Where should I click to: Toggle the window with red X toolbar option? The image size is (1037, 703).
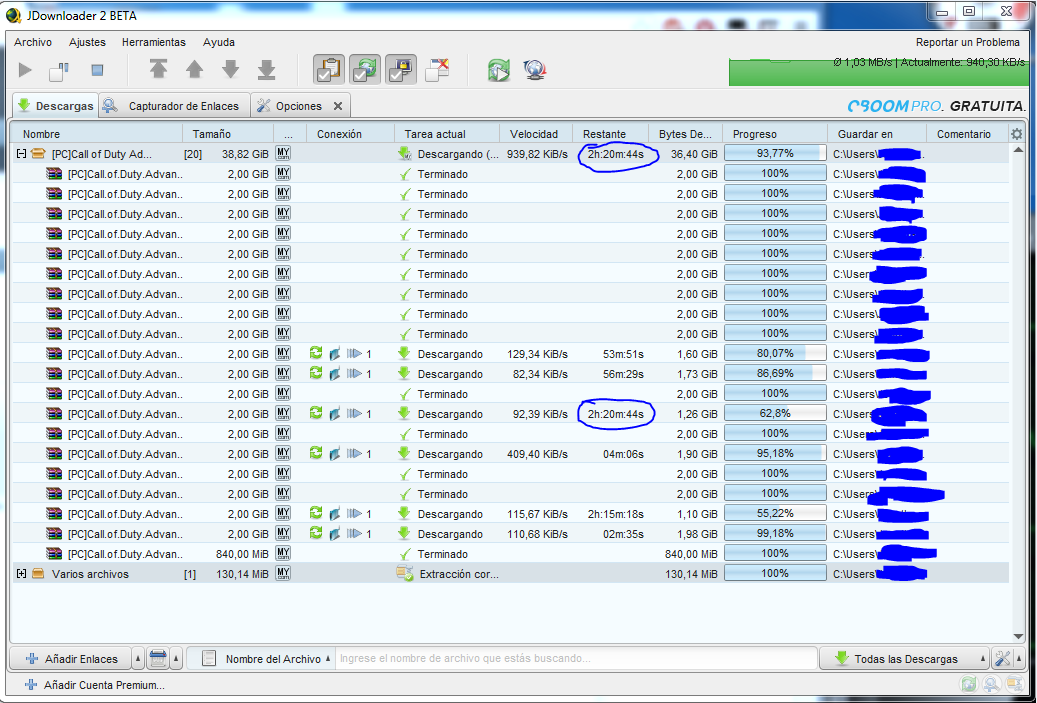point(437,69)
